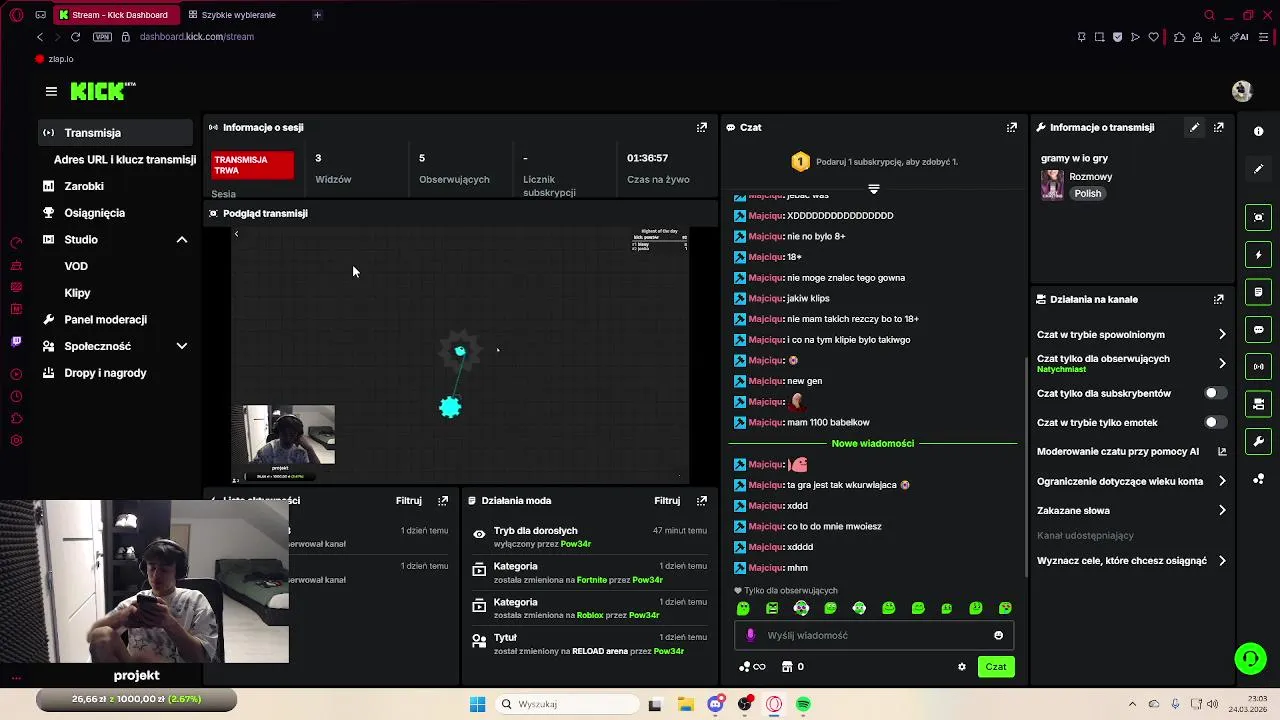Open Filtruj in the activity list panel

(408, 500)
